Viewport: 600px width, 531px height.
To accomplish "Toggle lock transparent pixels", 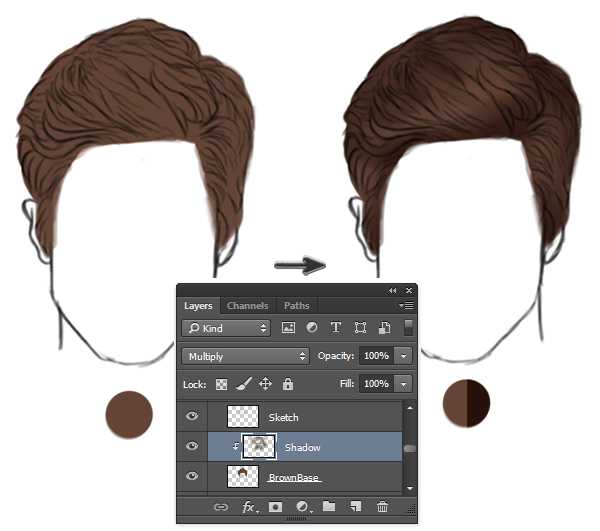I will coord(222,384).
